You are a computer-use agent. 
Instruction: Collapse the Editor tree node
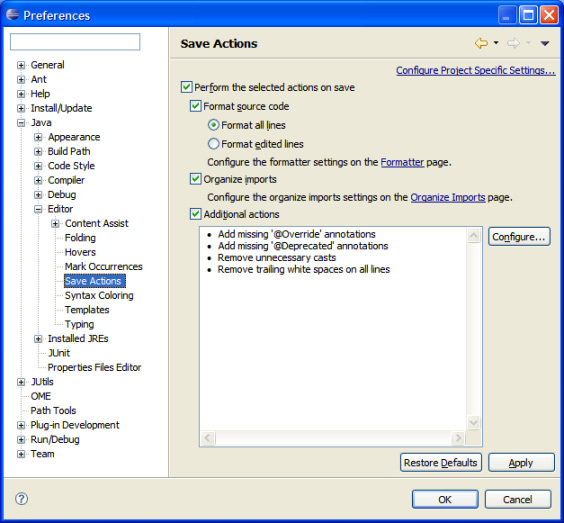(38, 209)
